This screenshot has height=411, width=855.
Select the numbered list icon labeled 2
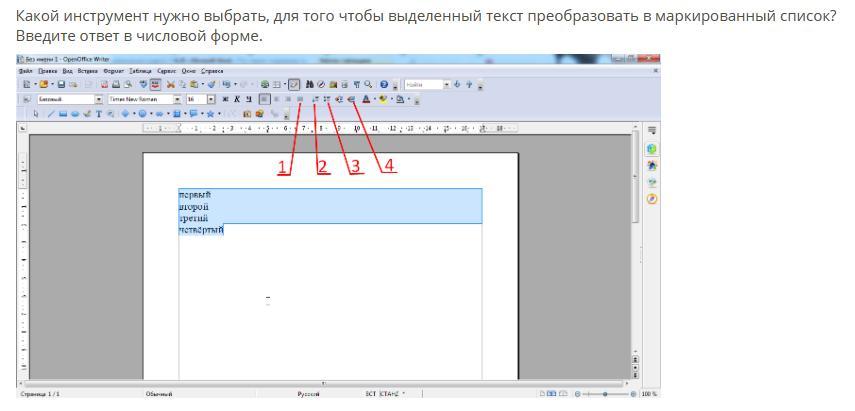(315, 99)
